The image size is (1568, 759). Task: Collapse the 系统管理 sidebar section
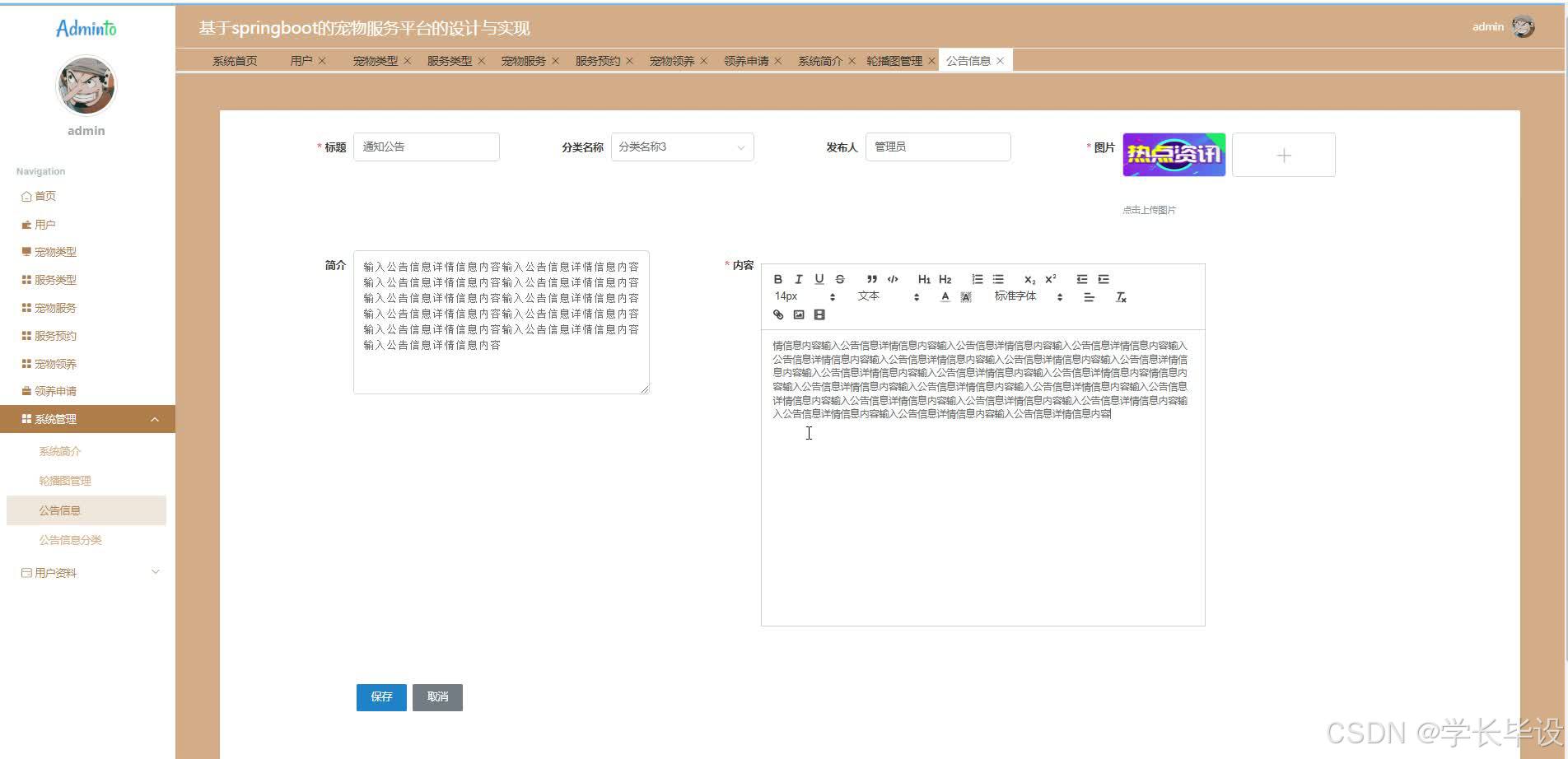(x=87, y=419)
